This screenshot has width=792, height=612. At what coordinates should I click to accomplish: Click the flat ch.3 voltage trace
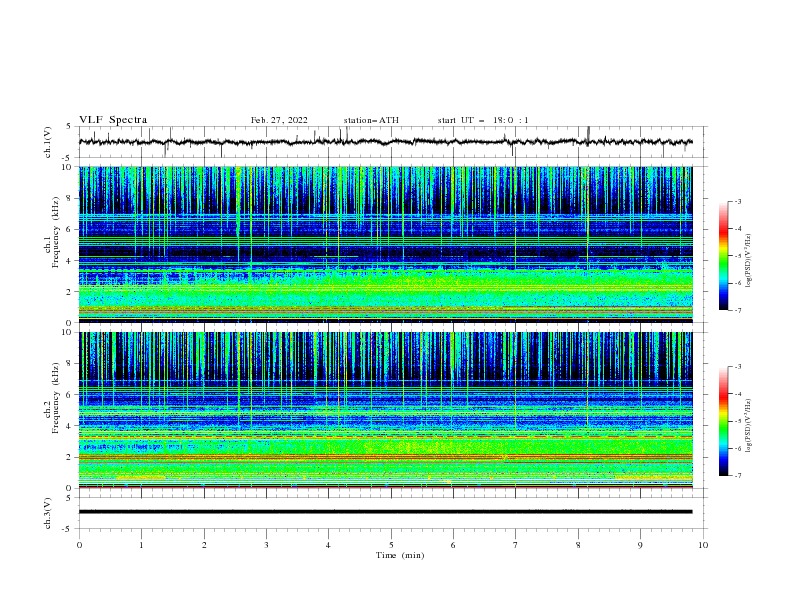coord(385,512)
